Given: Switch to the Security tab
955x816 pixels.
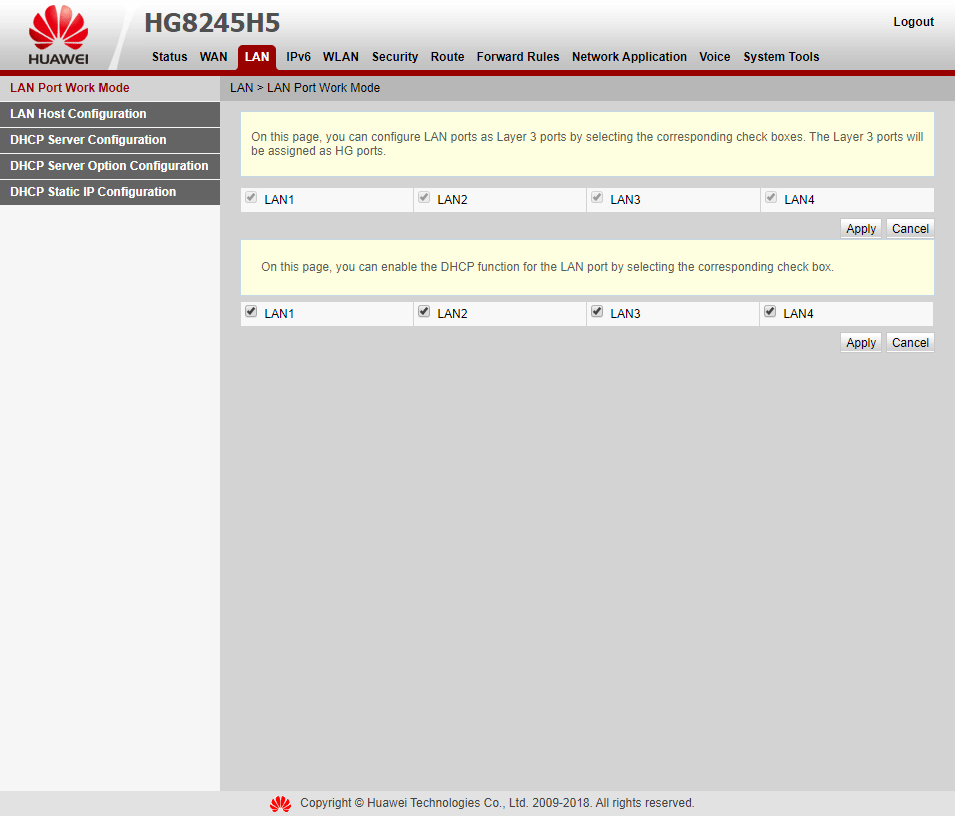Looking at the screenshot, I should coord(395,57).
